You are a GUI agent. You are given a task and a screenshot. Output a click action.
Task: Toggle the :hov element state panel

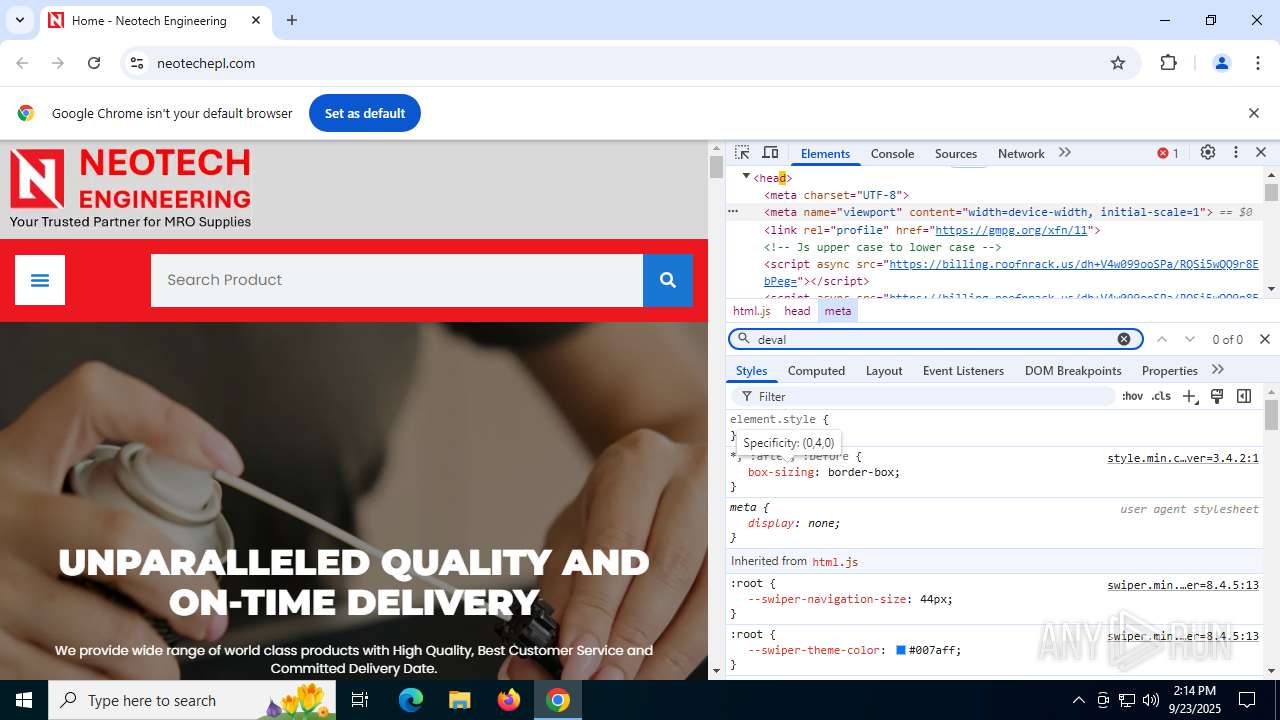tap(1132, 396)
